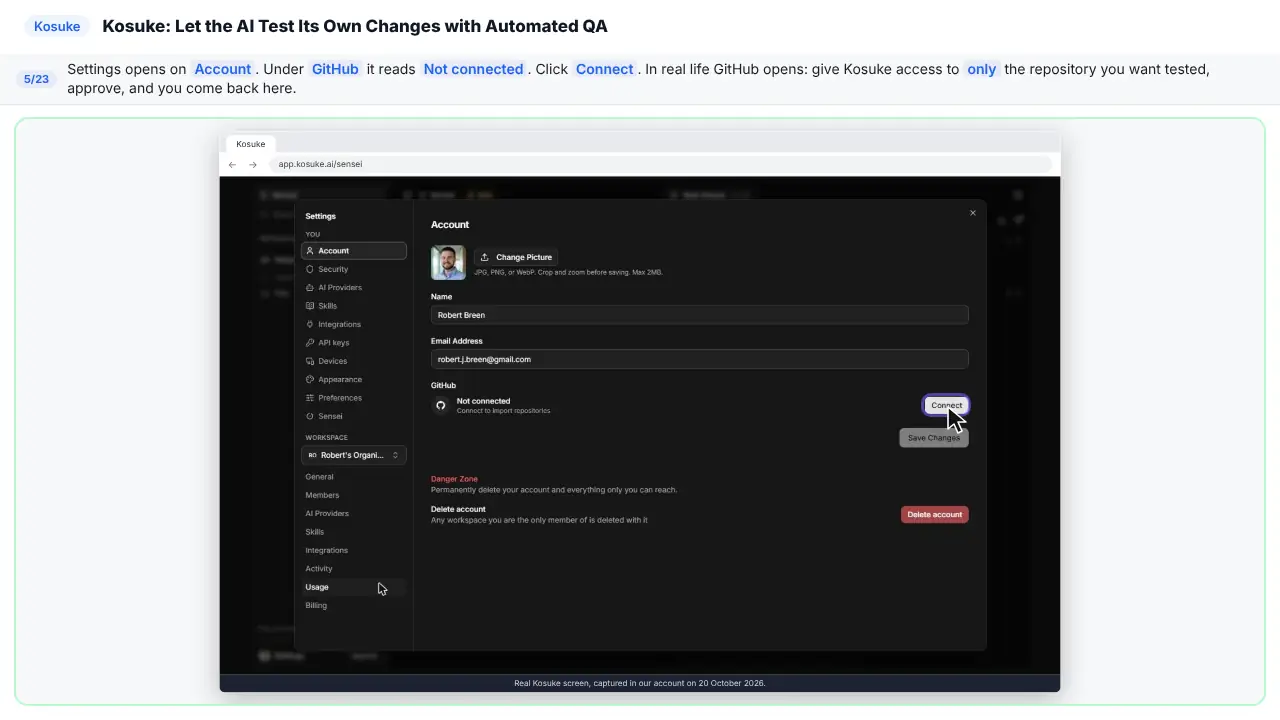The height and width of the screenshot is (720, 1280).
Task: Click Connect to link GitHub
Action: [946, 405]
